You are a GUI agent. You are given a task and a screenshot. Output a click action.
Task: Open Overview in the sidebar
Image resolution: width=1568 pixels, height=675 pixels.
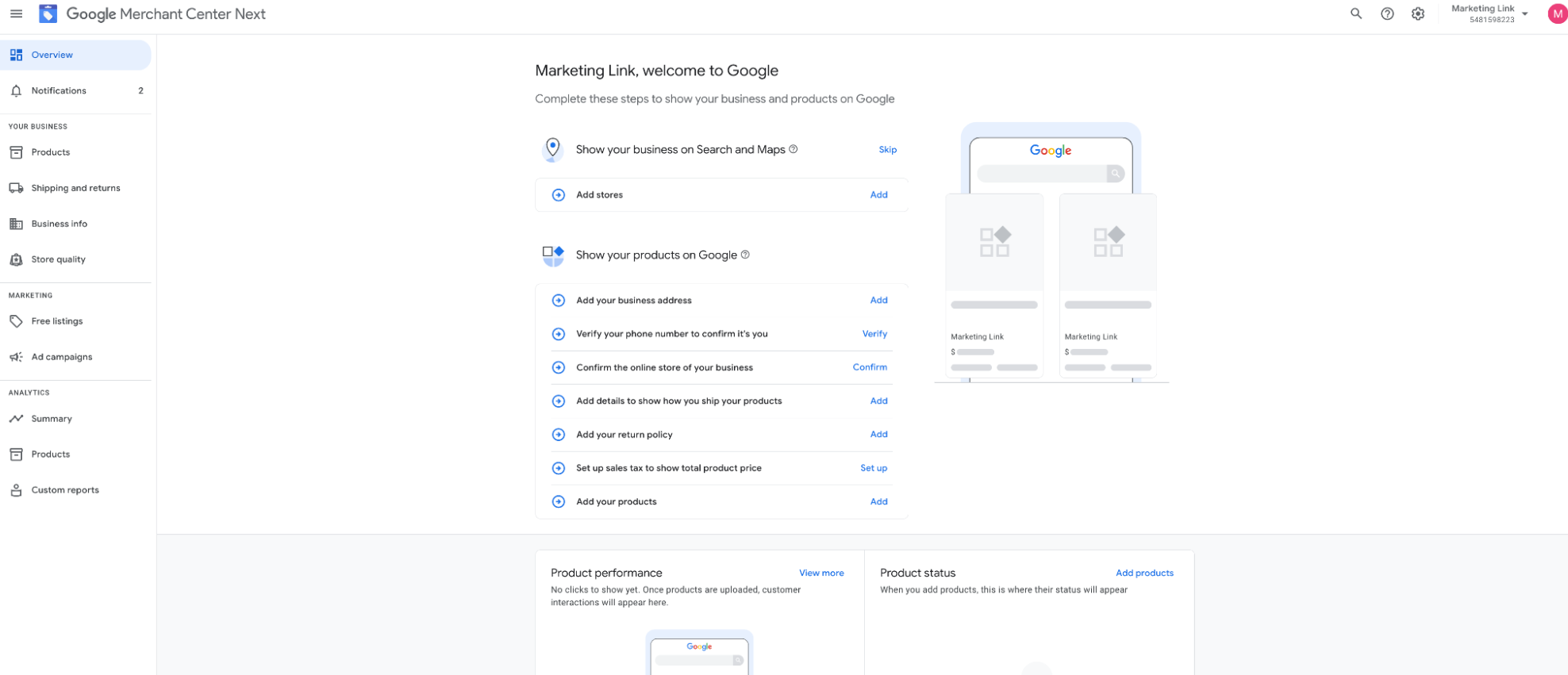coord(75,55)
